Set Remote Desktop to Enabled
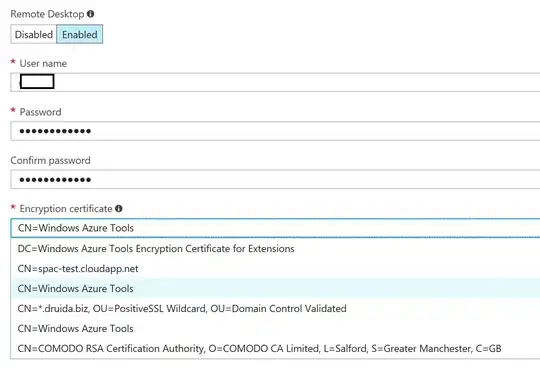Image resolution: width=540 pixels, height=368 pixels. point(80,34)
